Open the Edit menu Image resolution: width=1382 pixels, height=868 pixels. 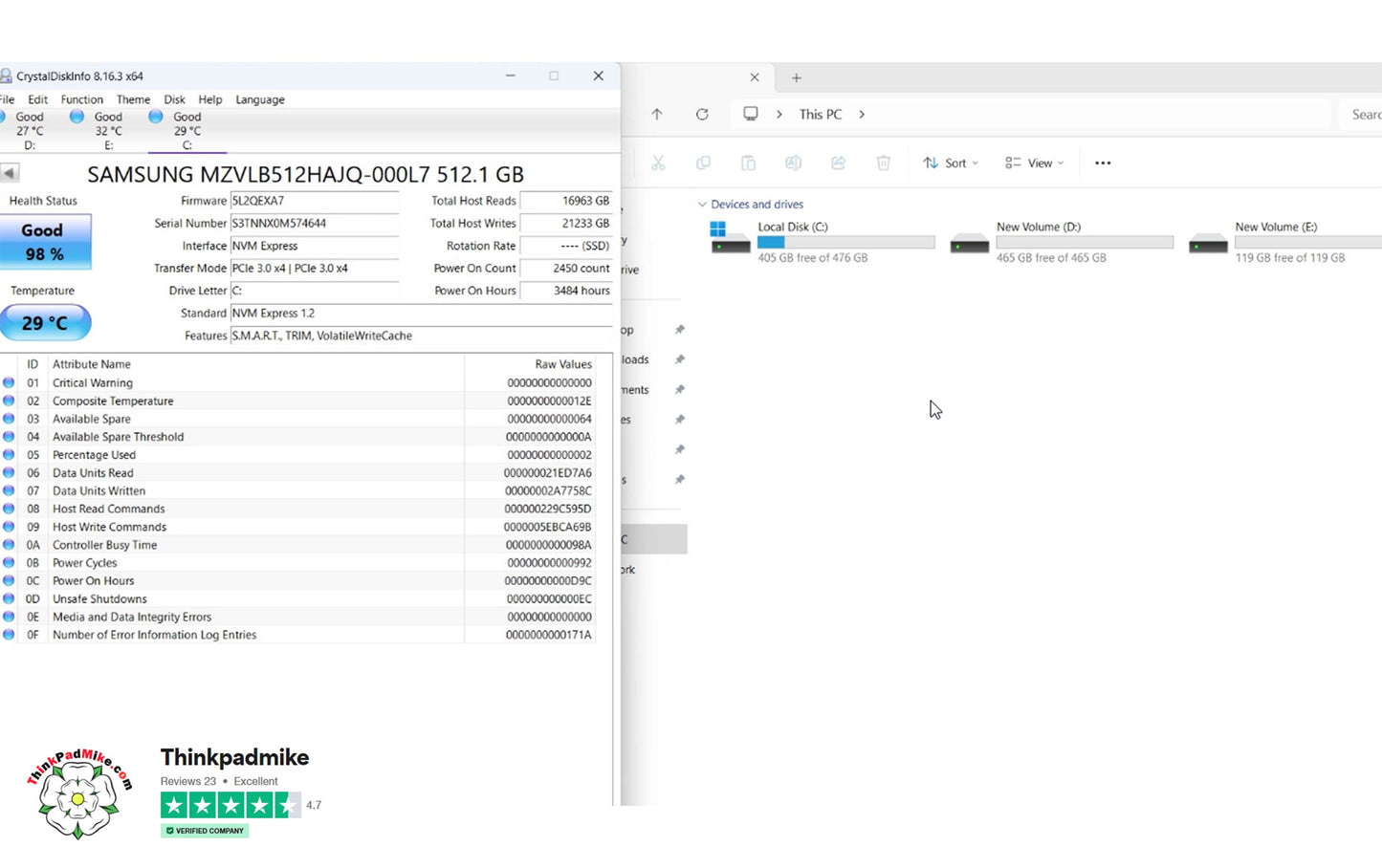click(38, 99)
